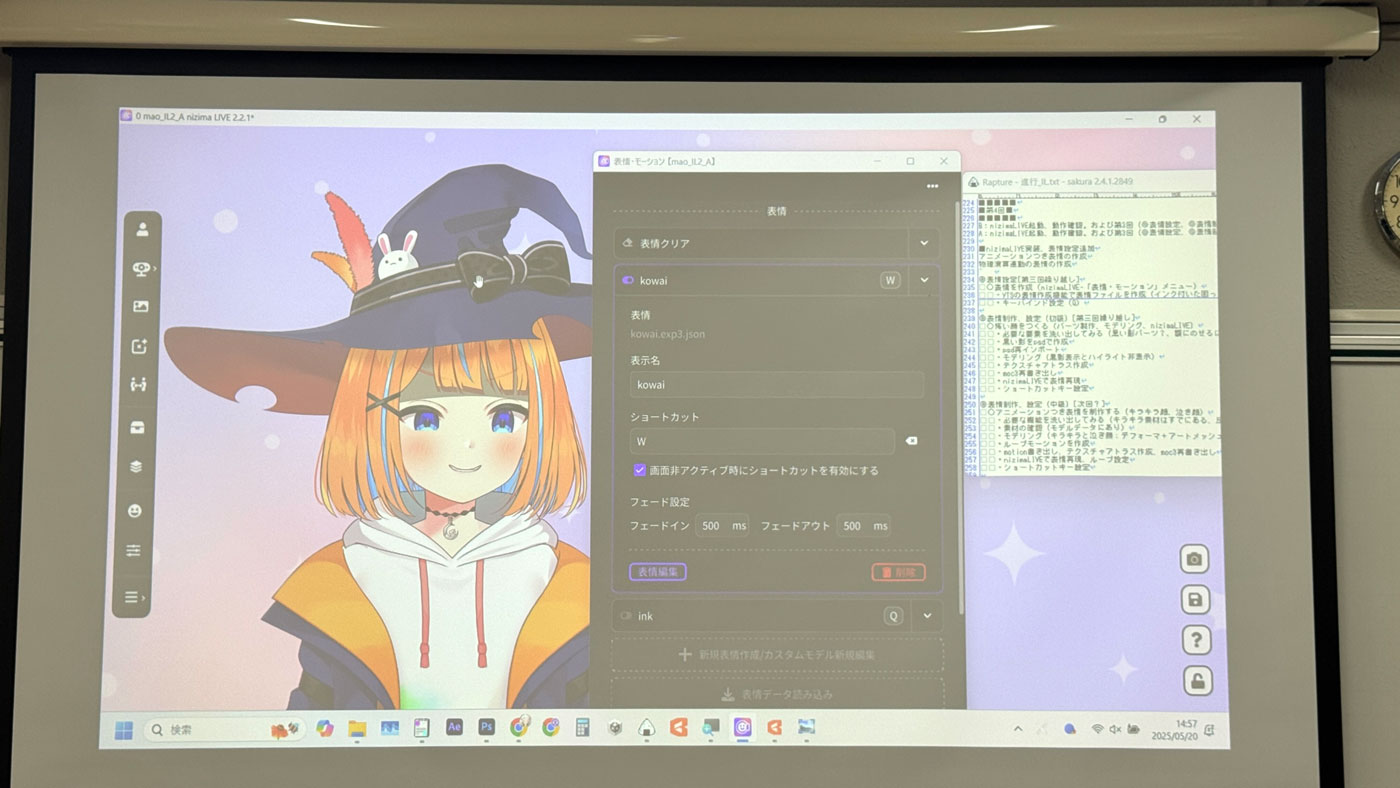Toggle the ink expression switch

click(626, 616)
